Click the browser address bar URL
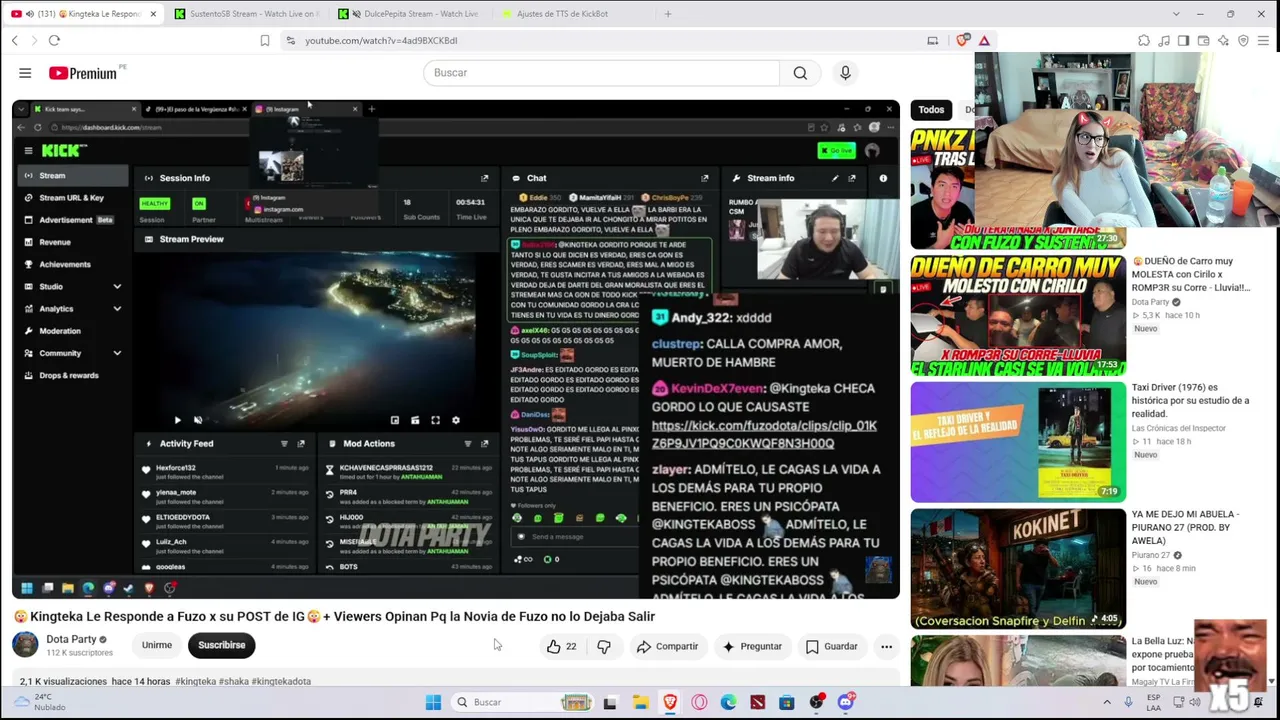Viewport: 1280px width, 720px height. click(x=381, y=40)
